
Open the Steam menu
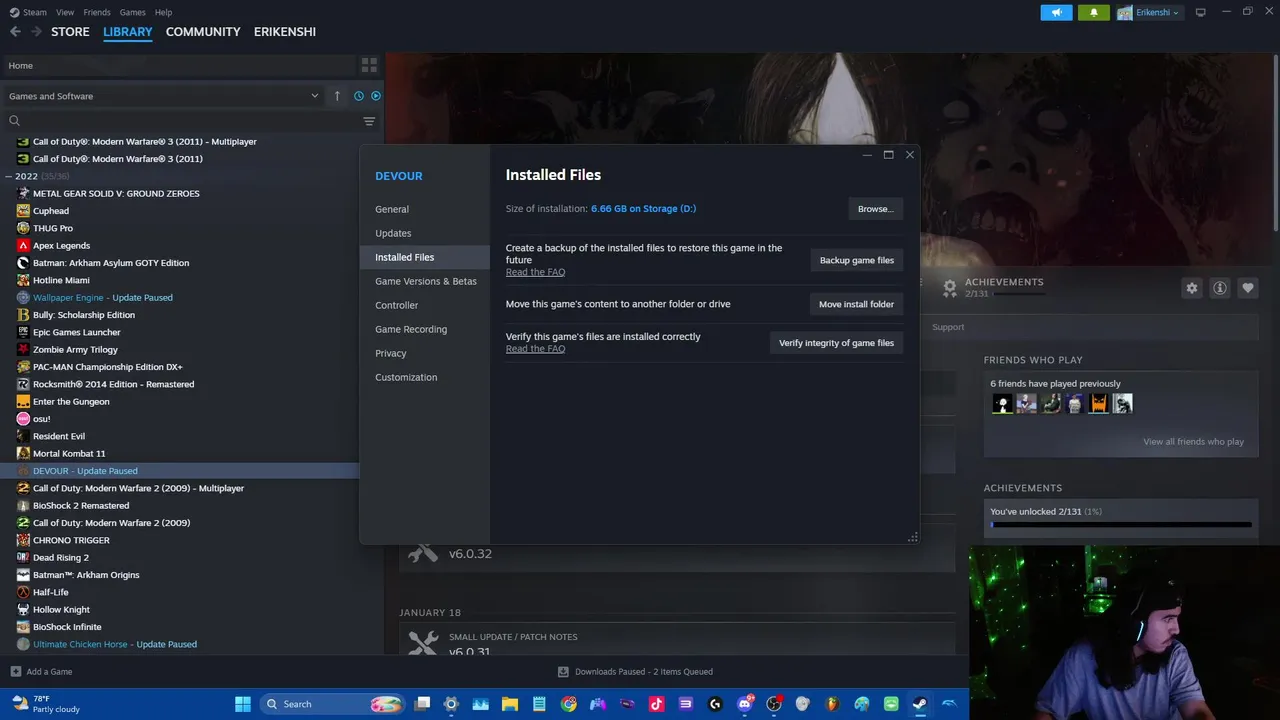pyautogui.click(x=35, y=12)
